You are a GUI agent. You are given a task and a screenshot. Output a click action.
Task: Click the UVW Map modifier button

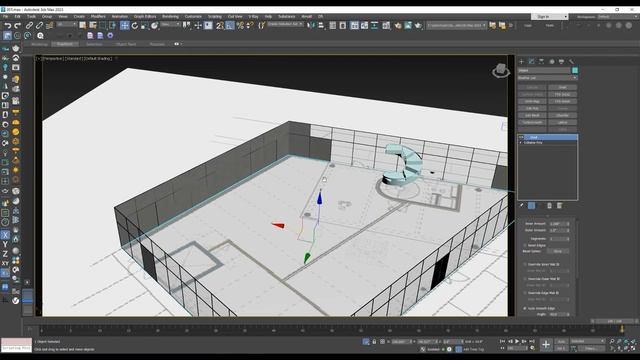point(532,101)
